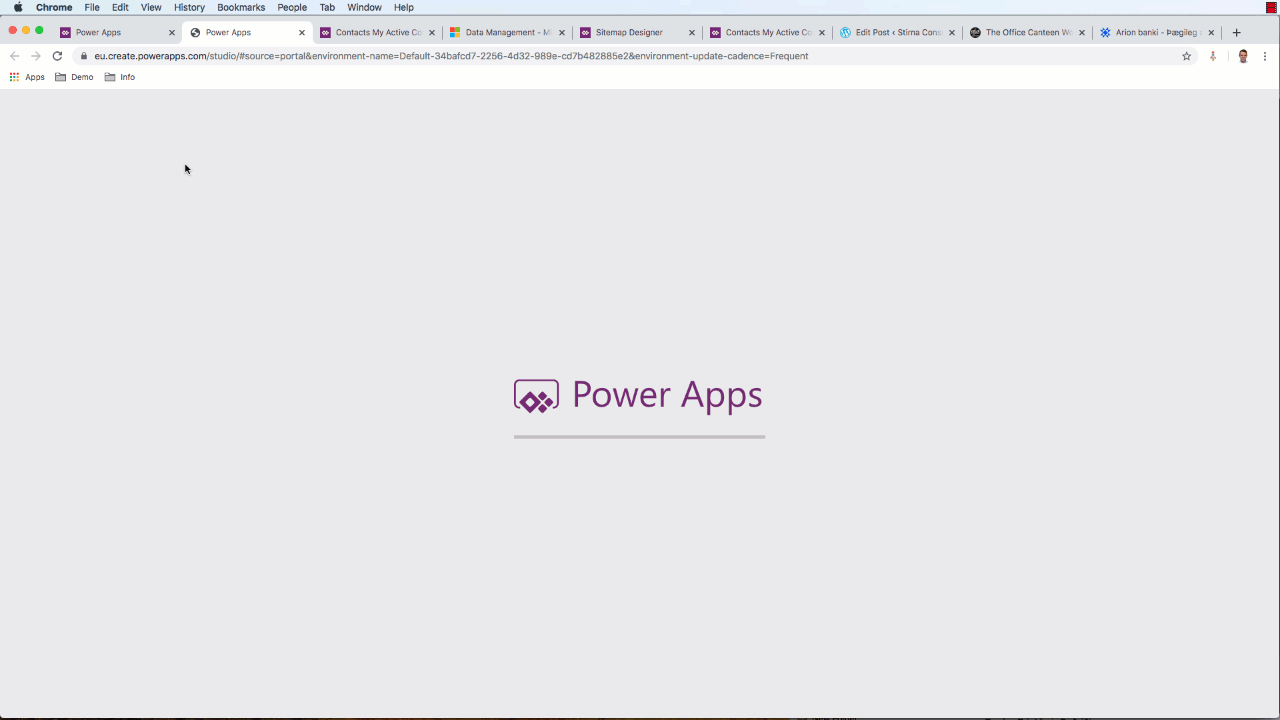Viewport: 1280px width, 720px height.
Task: Open the Chrome profile avatar
Action: point(1243,56)
